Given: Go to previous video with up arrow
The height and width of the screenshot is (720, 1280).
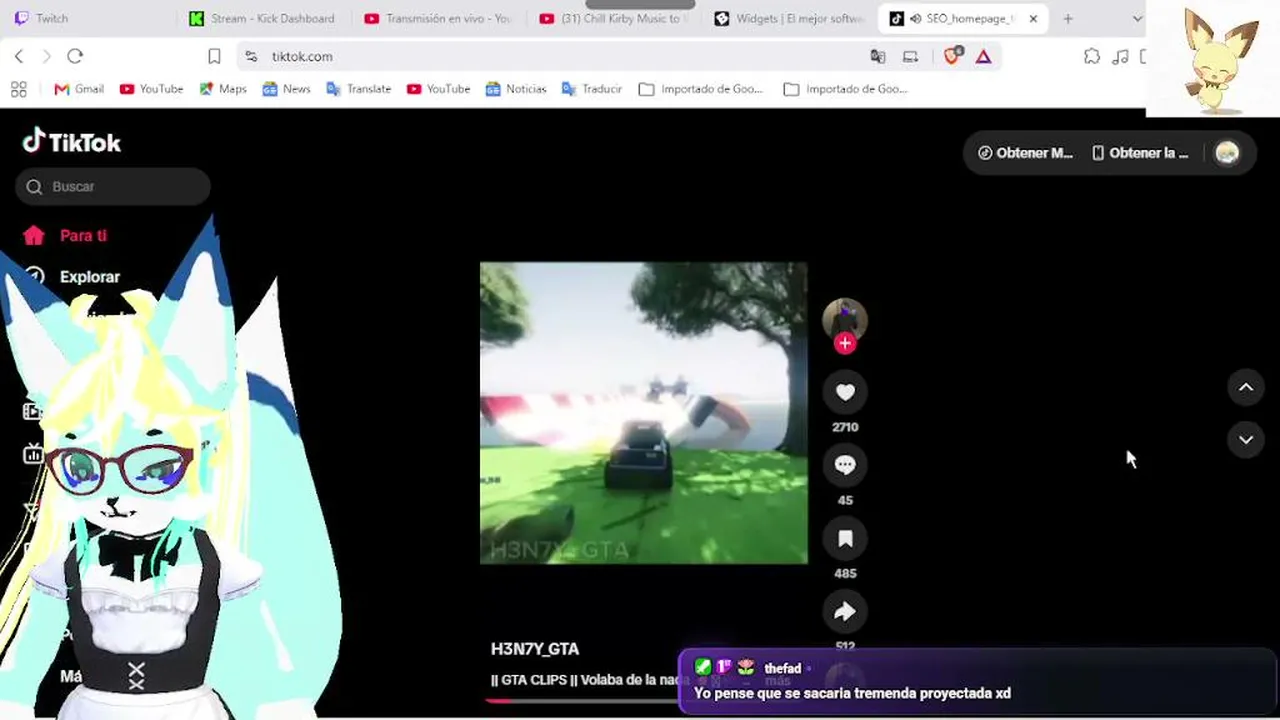Looking at the screenshot, I should pos(1246,387).
